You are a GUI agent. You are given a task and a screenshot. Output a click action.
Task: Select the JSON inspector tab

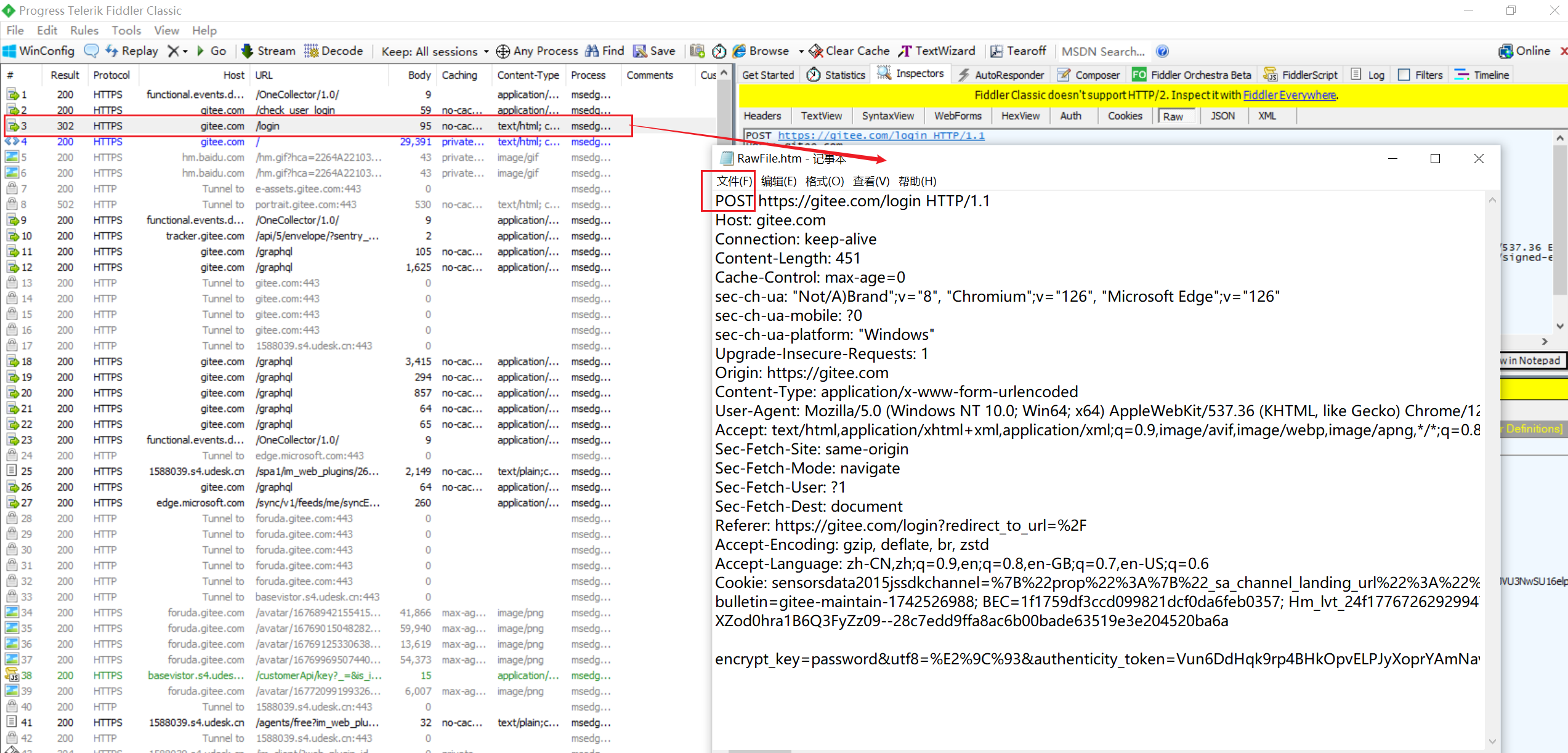coord(1222,116)
